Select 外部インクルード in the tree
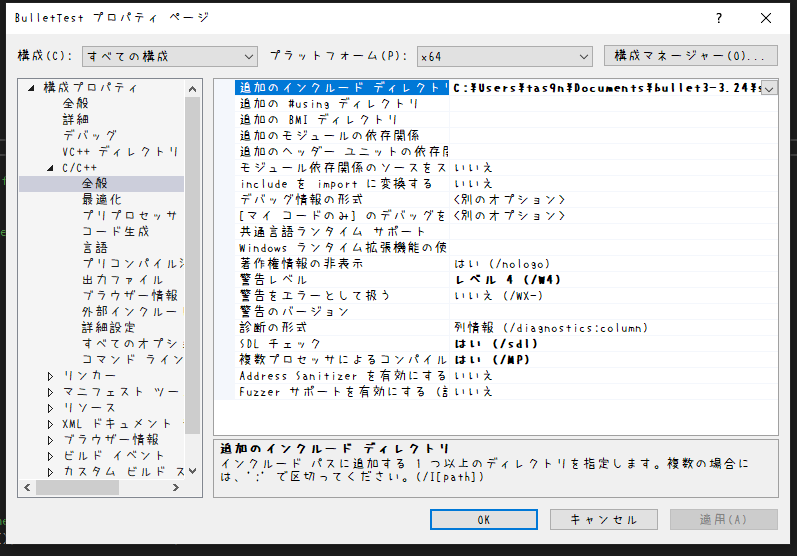 132,312
